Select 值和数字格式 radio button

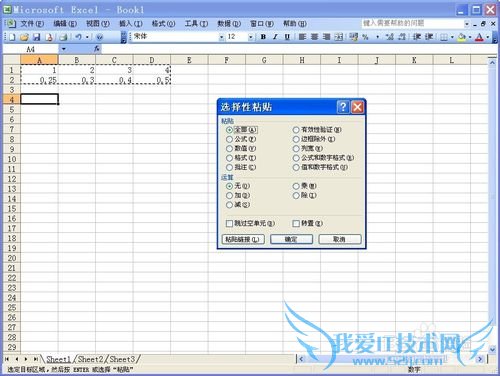click(296, 167)
